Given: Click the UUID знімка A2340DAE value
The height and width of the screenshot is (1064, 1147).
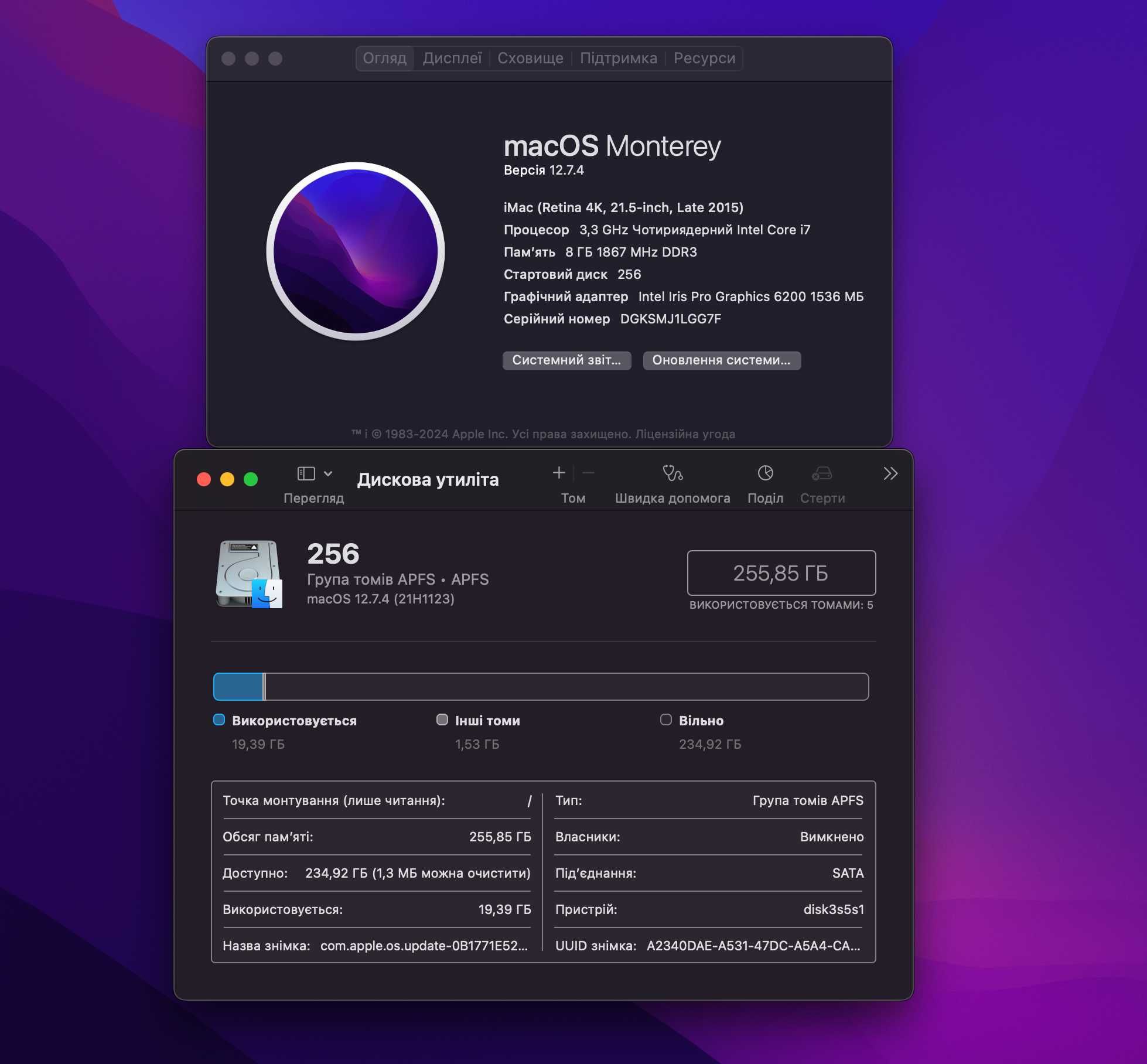Looking at the screenshot, I should pyautogui.click(x=753, y=946).
